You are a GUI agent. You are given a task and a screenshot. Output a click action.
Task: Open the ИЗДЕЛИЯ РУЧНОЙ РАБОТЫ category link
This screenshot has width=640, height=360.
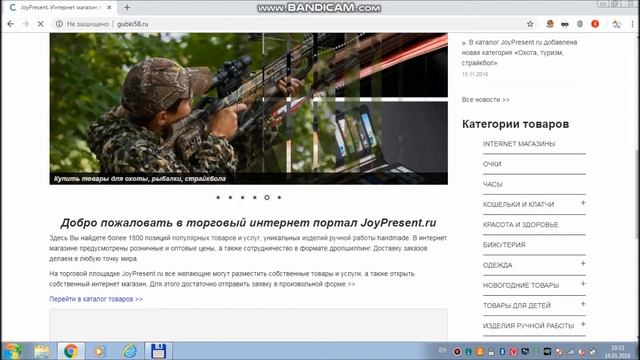coord(528,326)
